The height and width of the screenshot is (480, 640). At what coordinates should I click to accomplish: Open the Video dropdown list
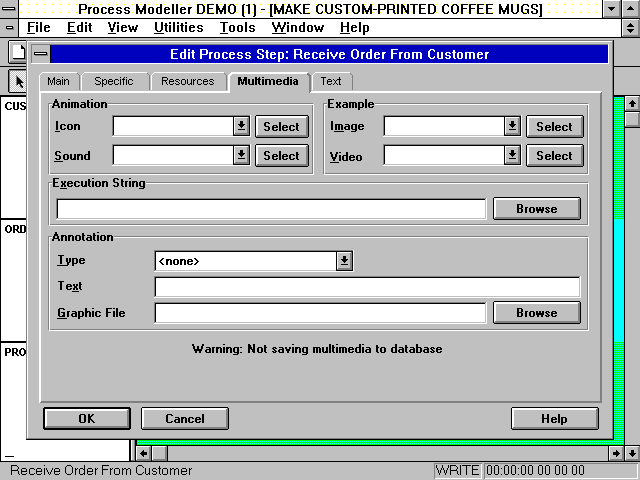coord(512,155)
